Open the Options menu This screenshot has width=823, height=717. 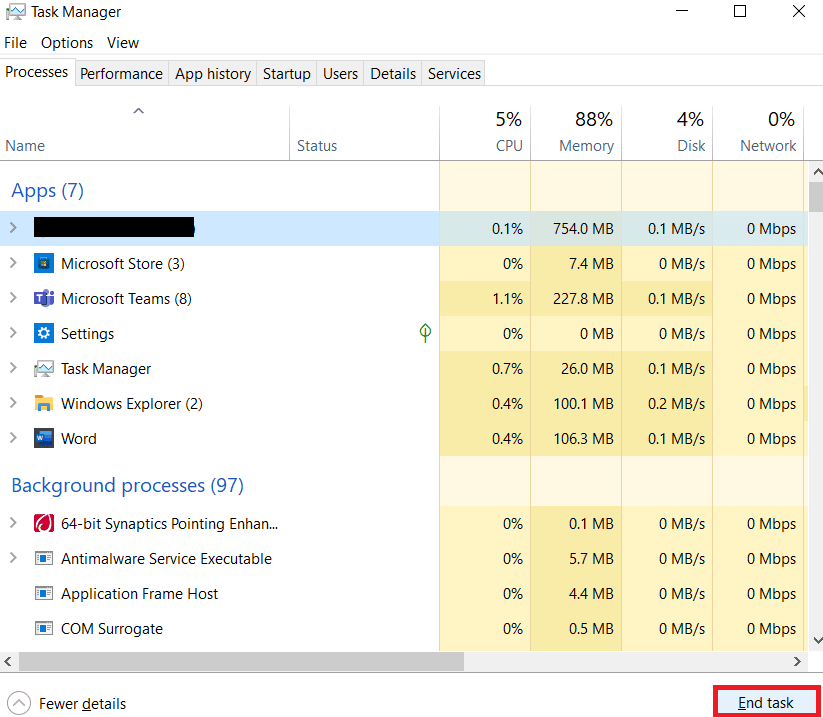point(67,43)
